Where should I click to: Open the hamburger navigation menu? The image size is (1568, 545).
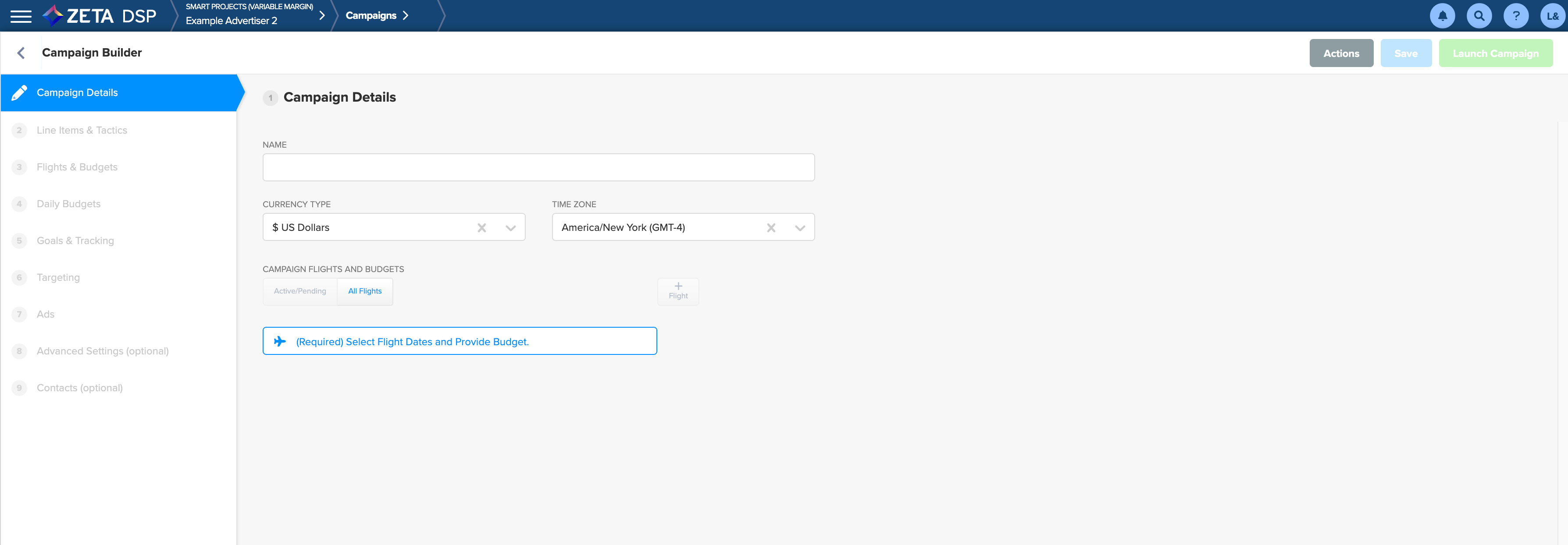pyautogui.click(x=21, y=16)
